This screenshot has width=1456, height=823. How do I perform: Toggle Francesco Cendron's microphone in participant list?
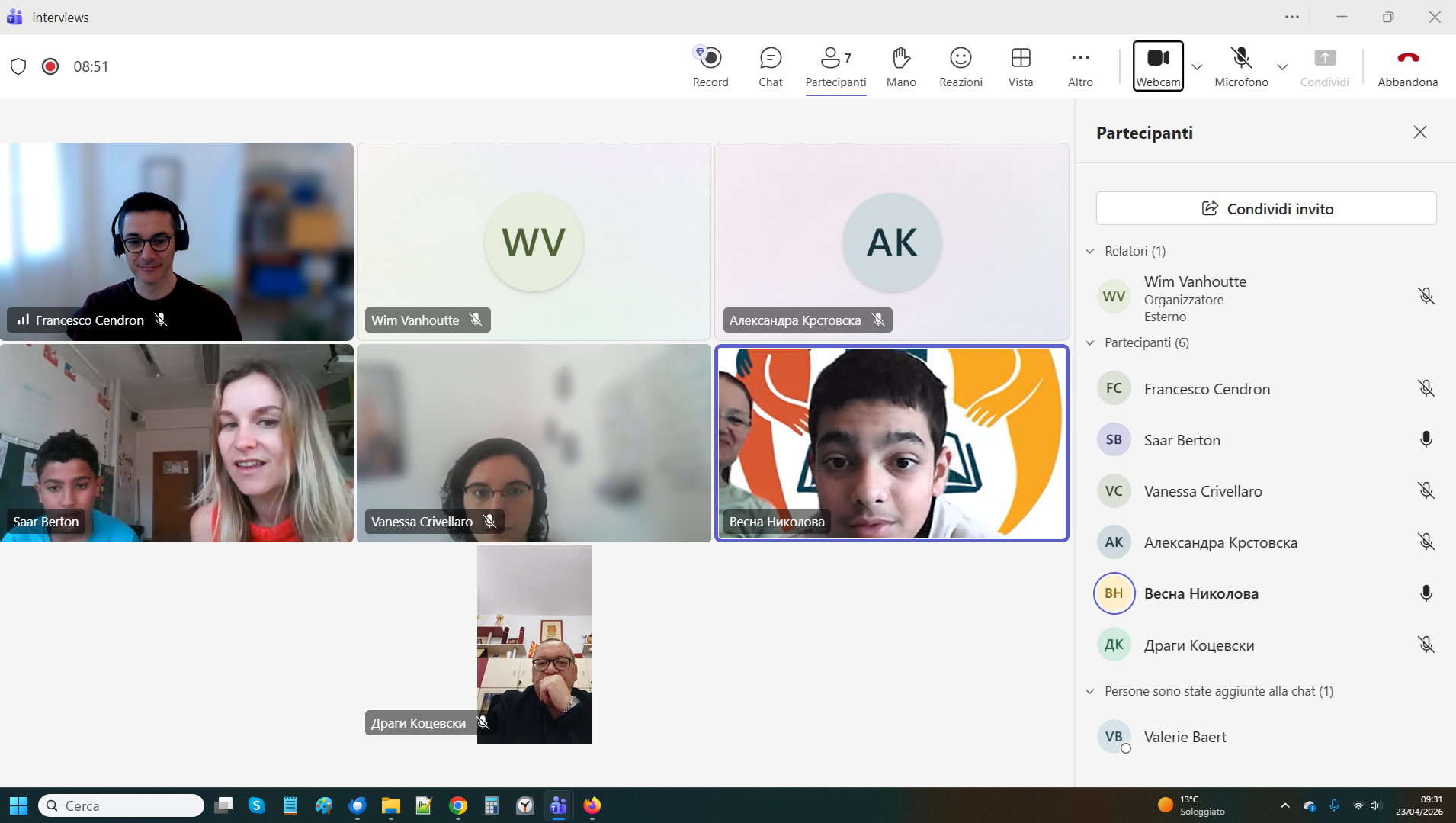pos(1426,388)
